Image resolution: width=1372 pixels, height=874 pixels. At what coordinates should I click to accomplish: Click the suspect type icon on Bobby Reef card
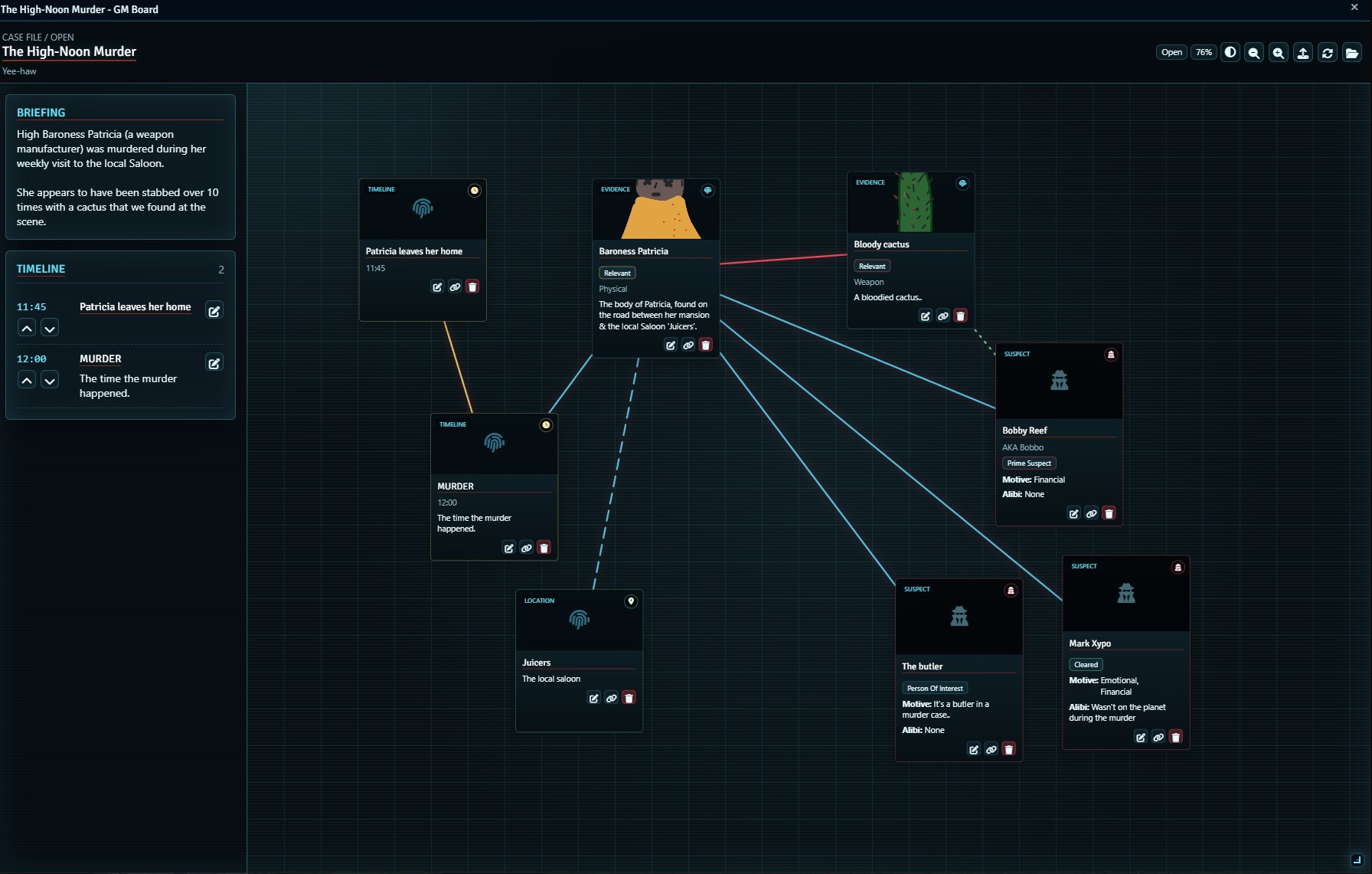click(x=1111, y=355)
